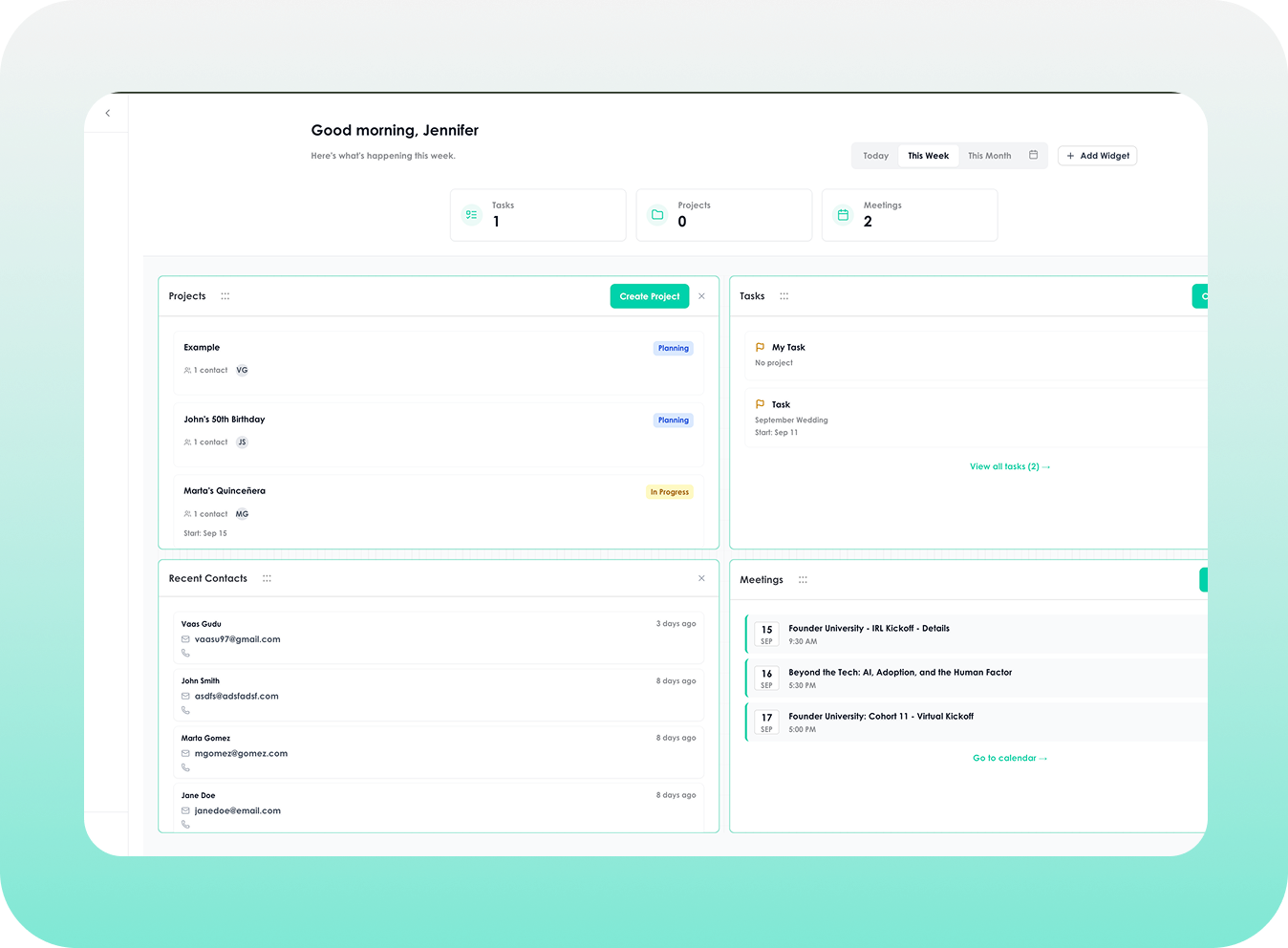The width and height of the screenshot is (1288, 948).
Task: Click phone icon under Marta Gomez
Action: [185, 767]
